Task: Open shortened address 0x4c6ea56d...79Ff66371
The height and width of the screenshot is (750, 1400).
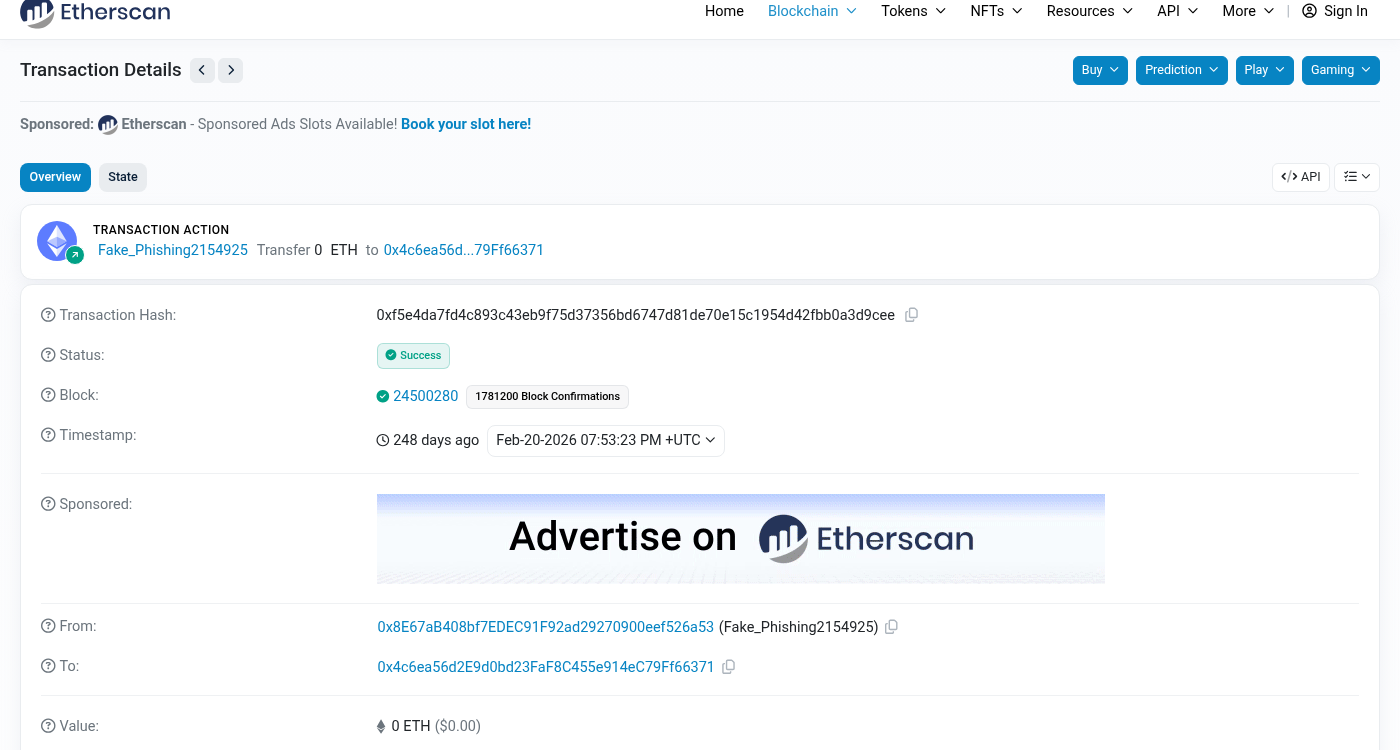Action: pos(464,250)
